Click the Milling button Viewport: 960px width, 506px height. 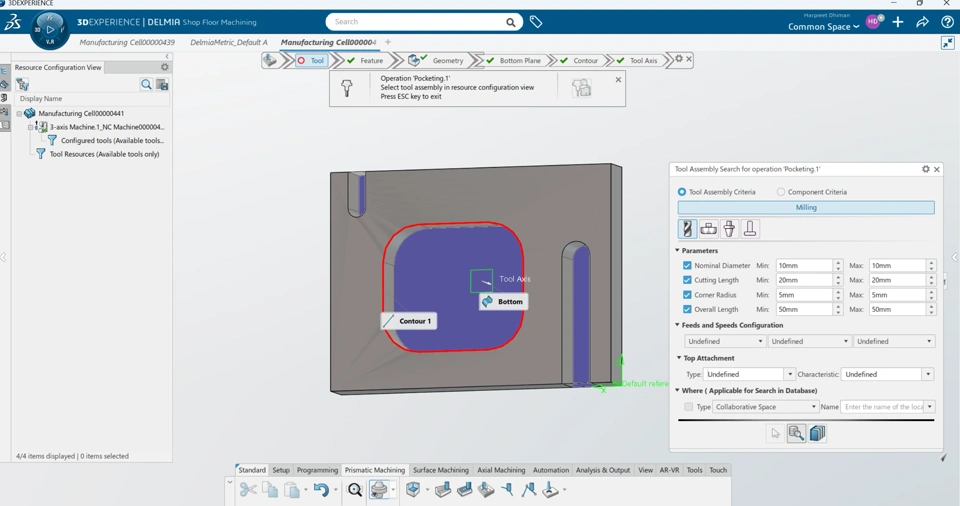pos(806,208)
